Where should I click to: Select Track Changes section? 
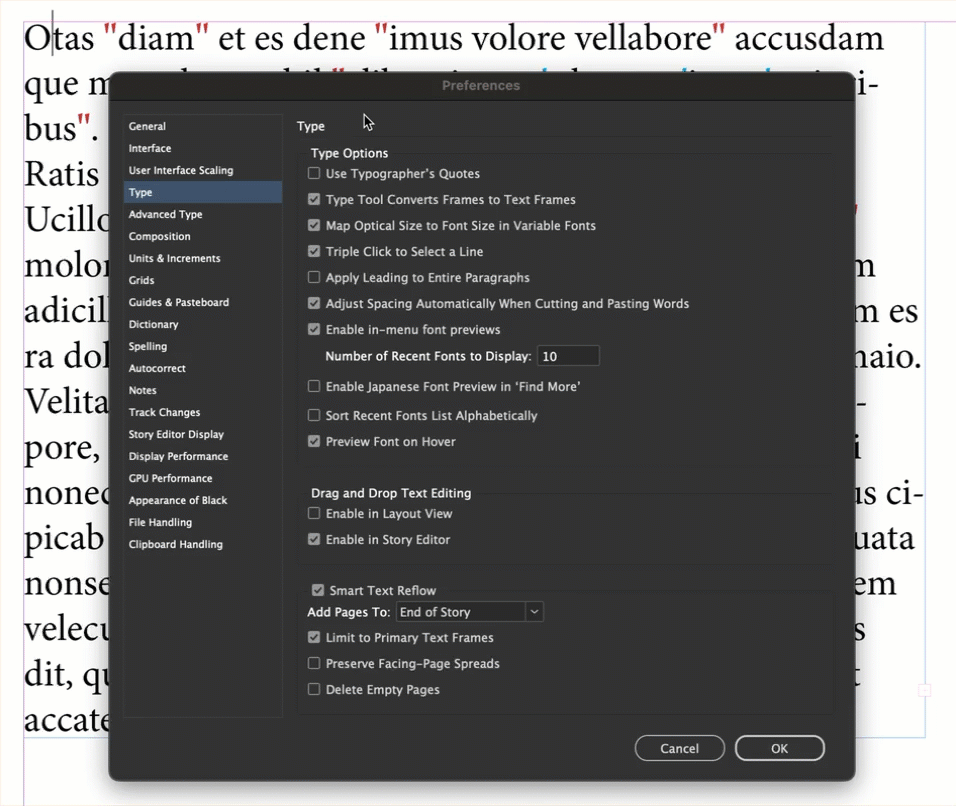202,412
